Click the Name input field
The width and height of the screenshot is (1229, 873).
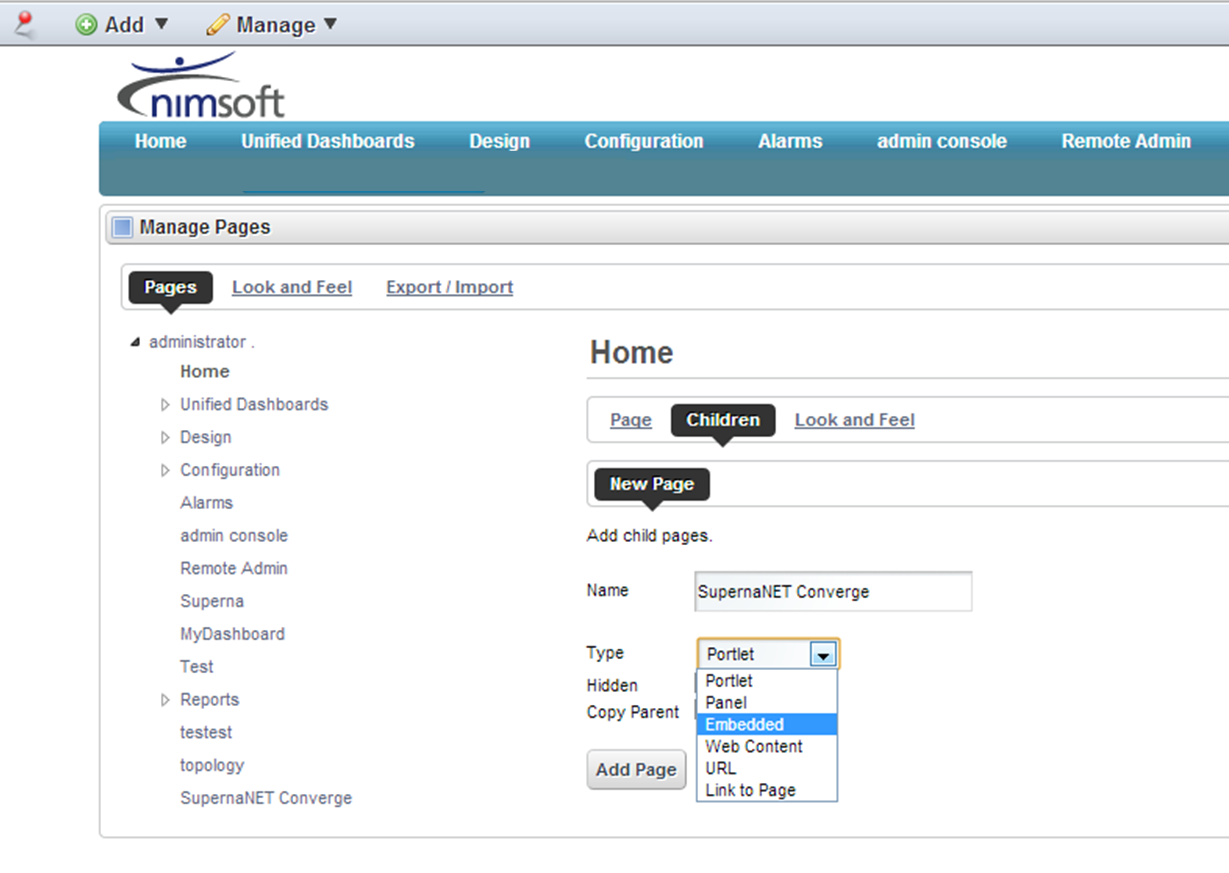tap(833, 592)
